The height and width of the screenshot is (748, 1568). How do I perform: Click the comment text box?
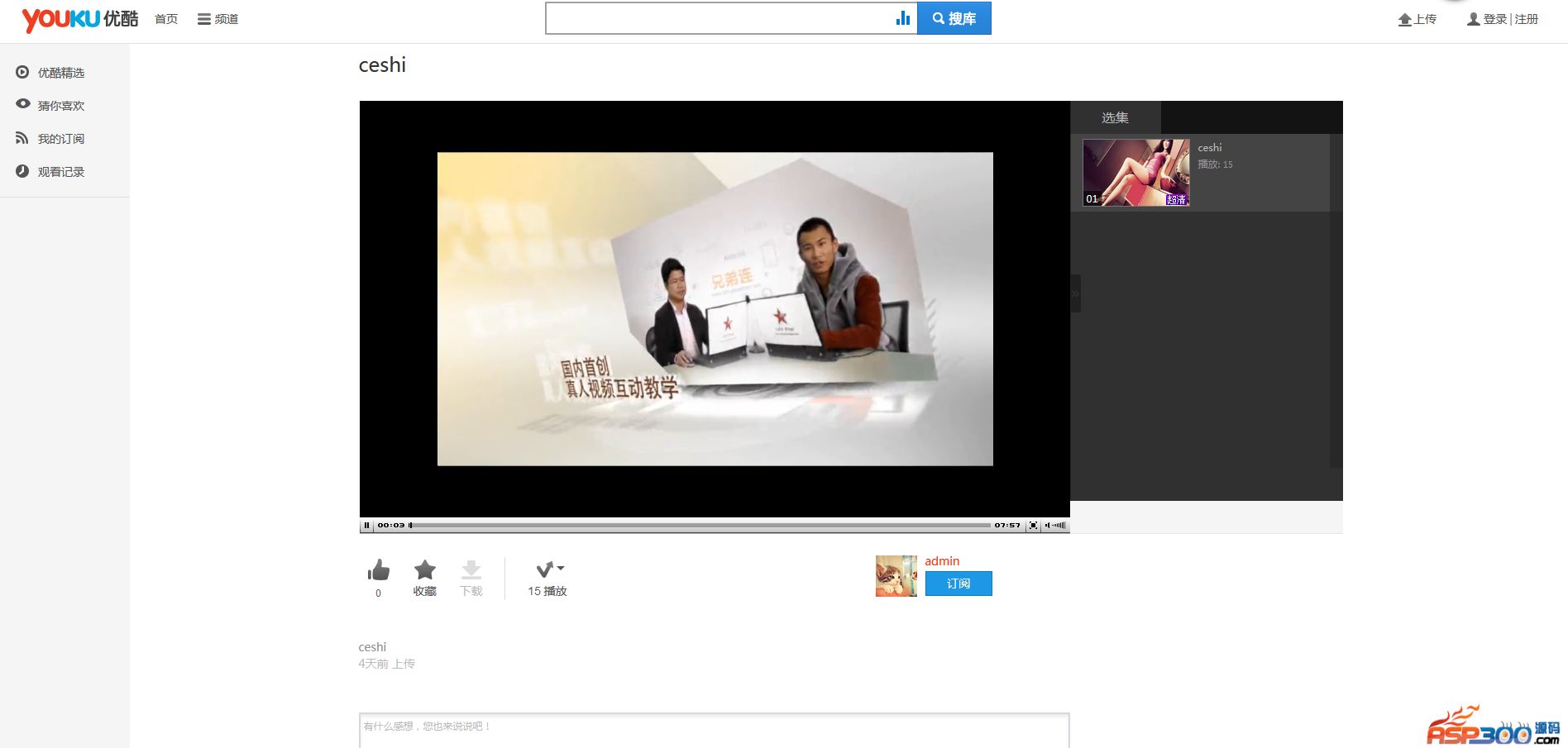click(x=715, y=731)
